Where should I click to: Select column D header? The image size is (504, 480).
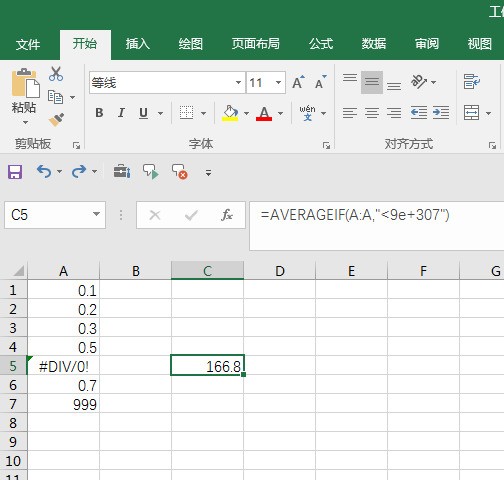[280, 271]
